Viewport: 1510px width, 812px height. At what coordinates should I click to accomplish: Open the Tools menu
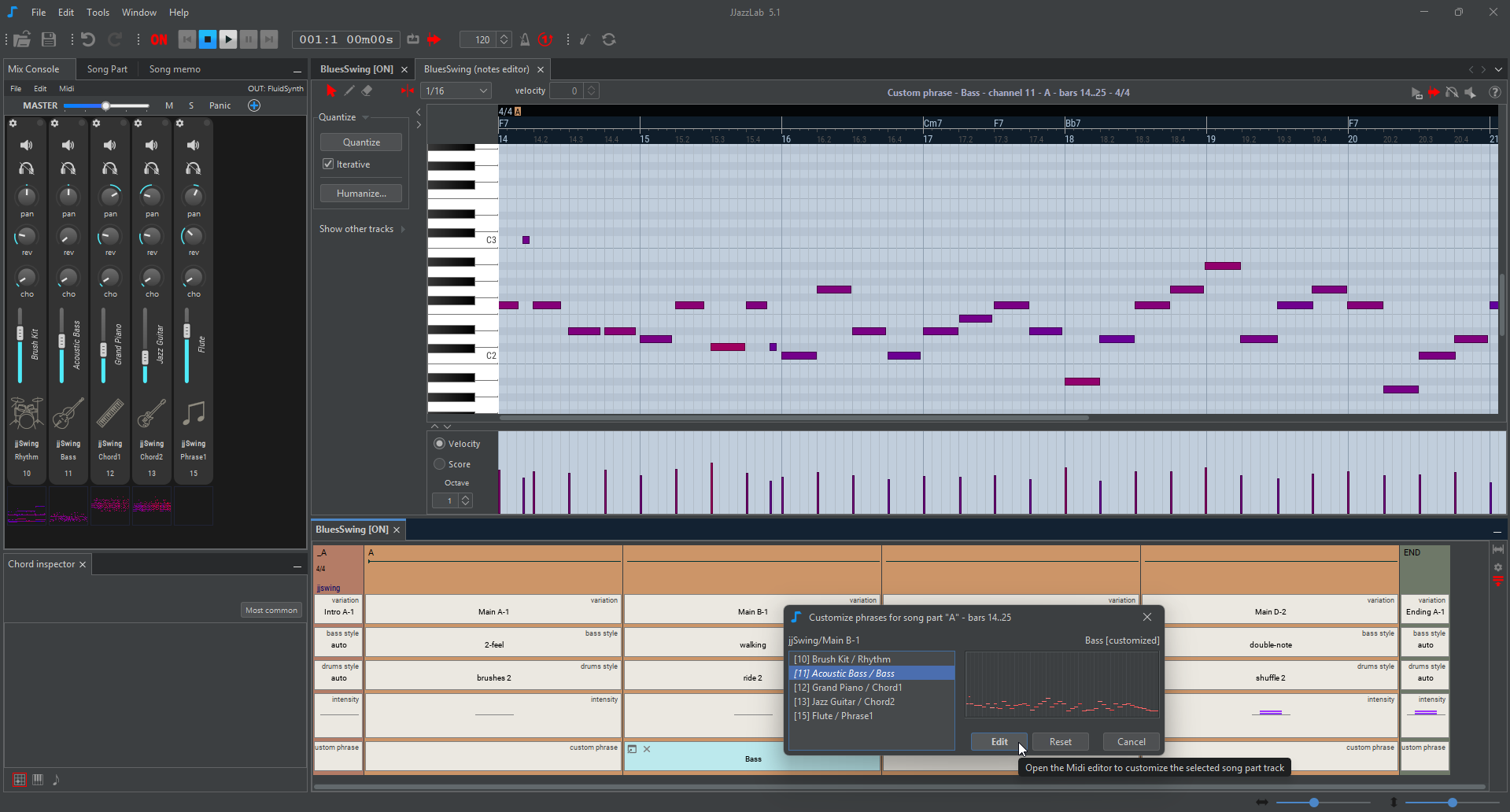click(x=98, y=13)
